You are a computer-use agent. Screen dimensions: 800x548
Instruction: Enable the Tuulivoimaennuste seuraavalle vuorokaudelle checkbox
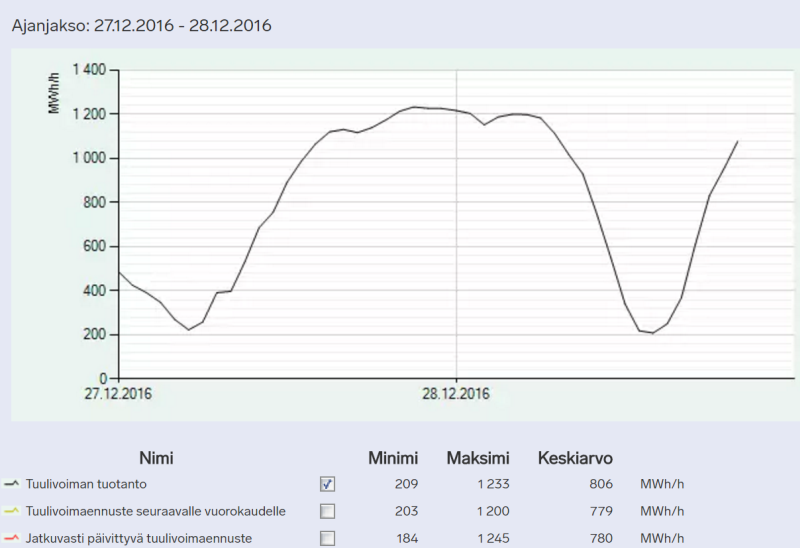(328, 511)
